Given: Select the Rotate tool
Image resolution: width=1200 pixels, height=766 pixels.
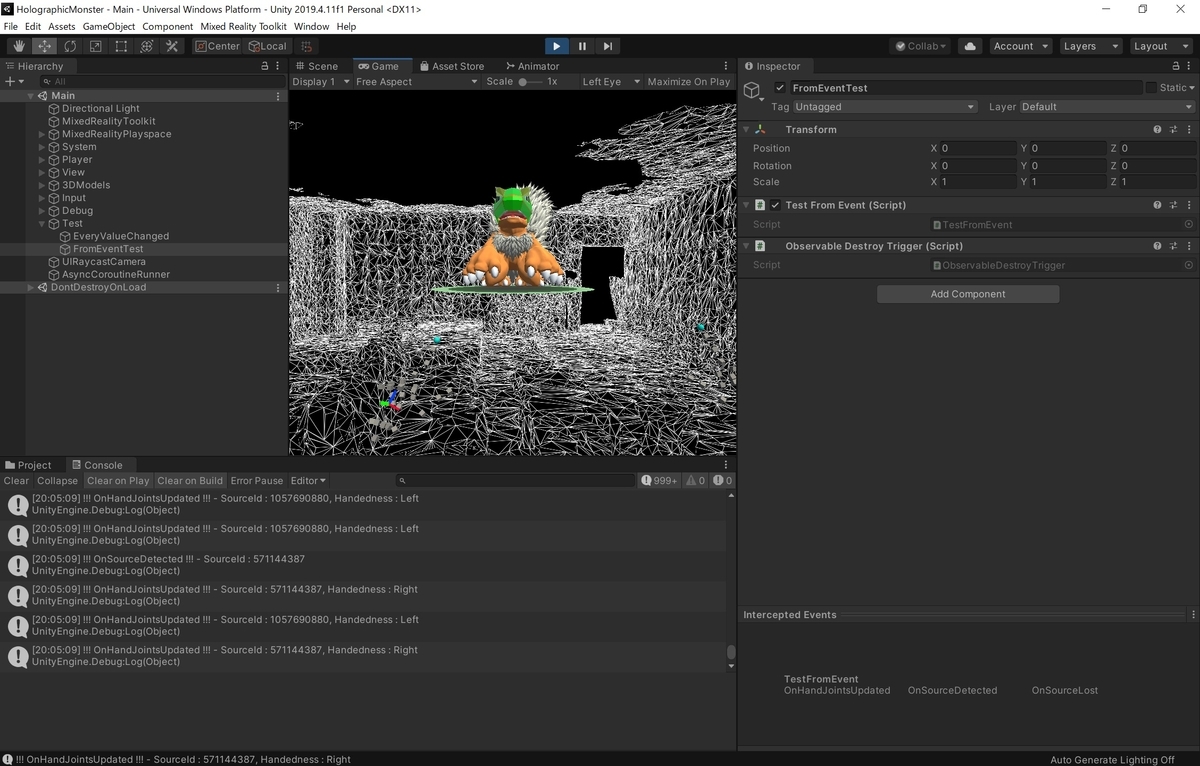Looking at the screenshot, I should [70, 46].
